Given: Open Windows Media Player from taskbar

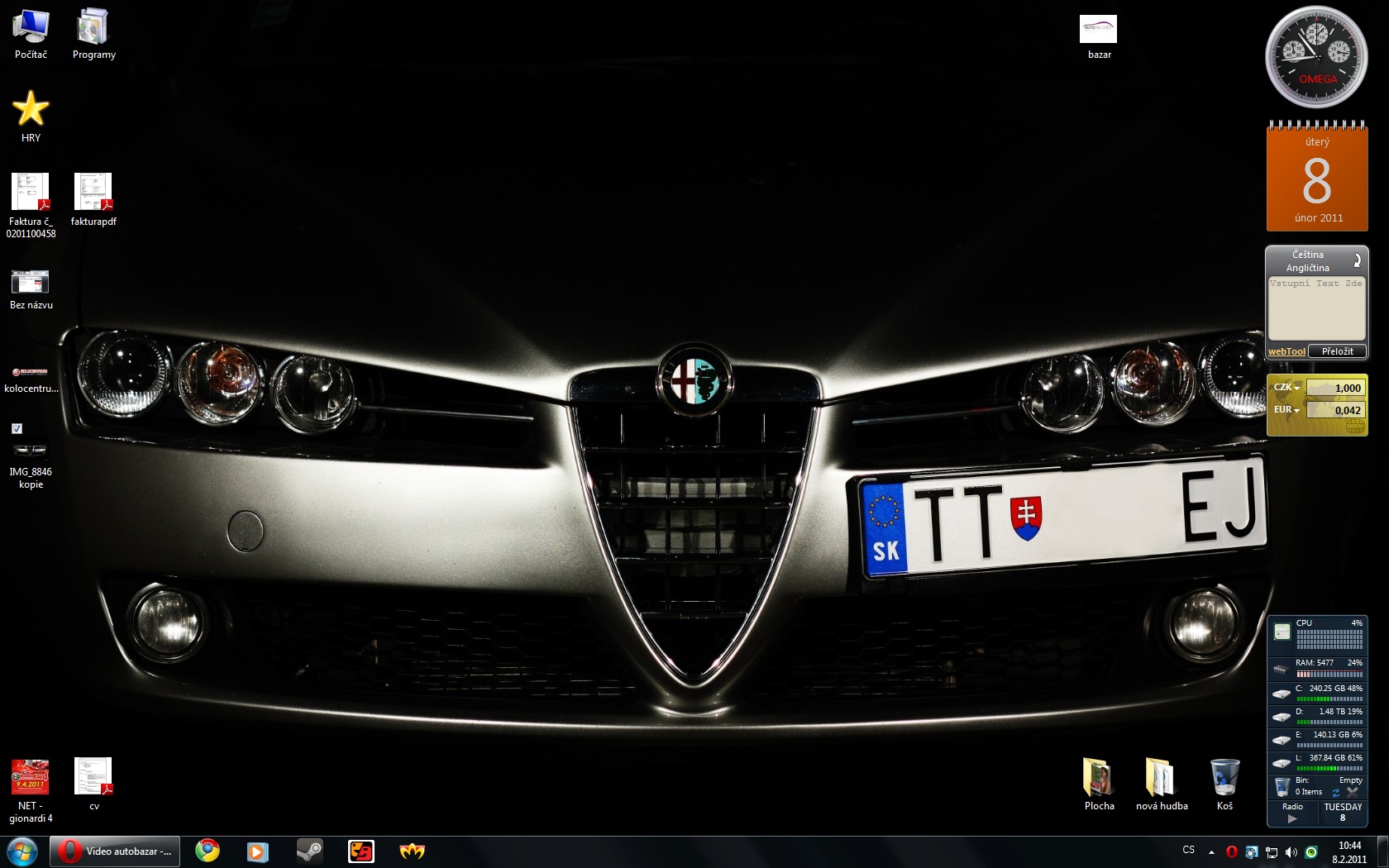Looking at the screenshot, I should click(258, 851).
